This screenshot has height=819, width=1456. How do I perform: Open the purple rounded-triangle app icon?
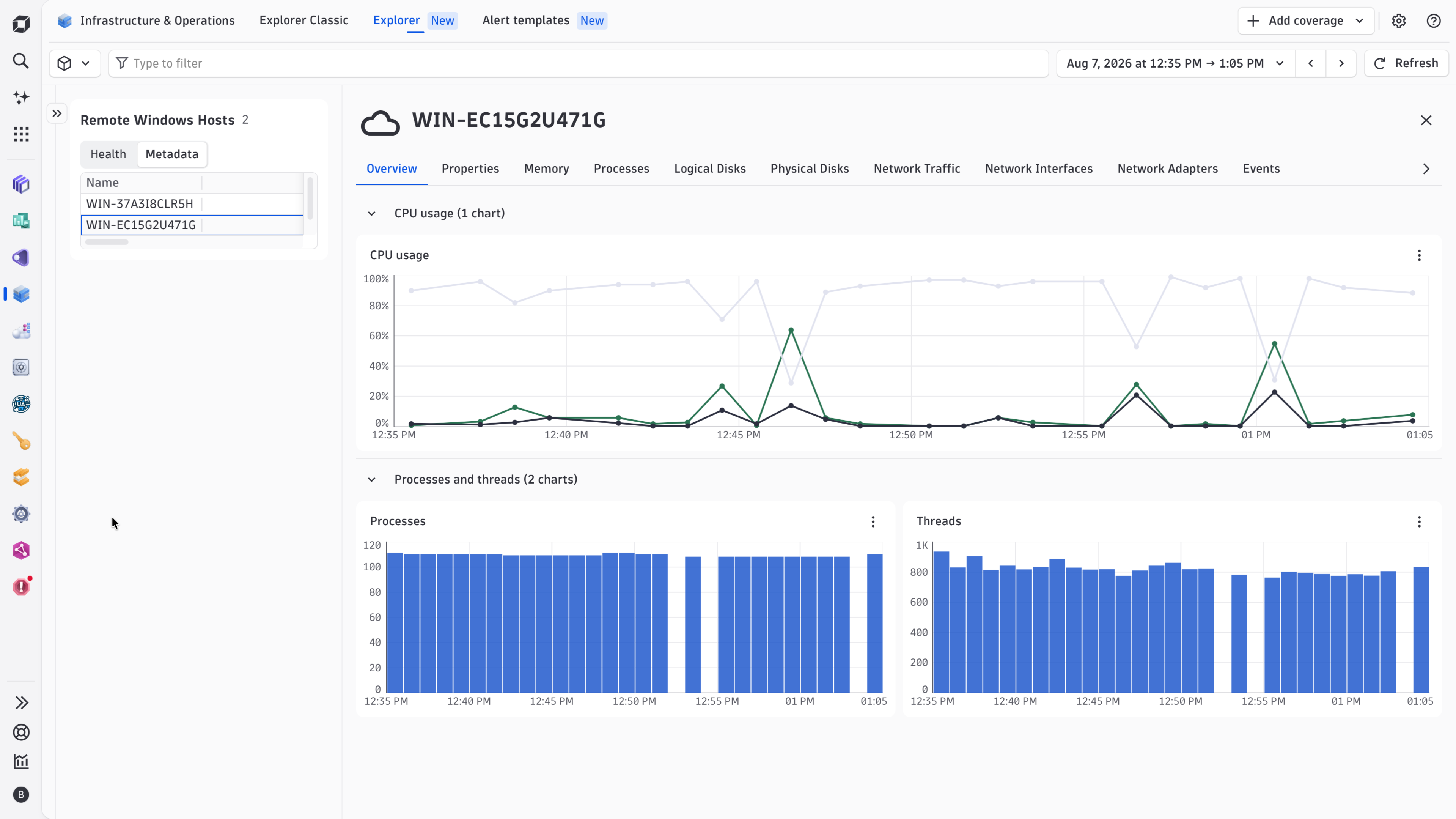21,257
